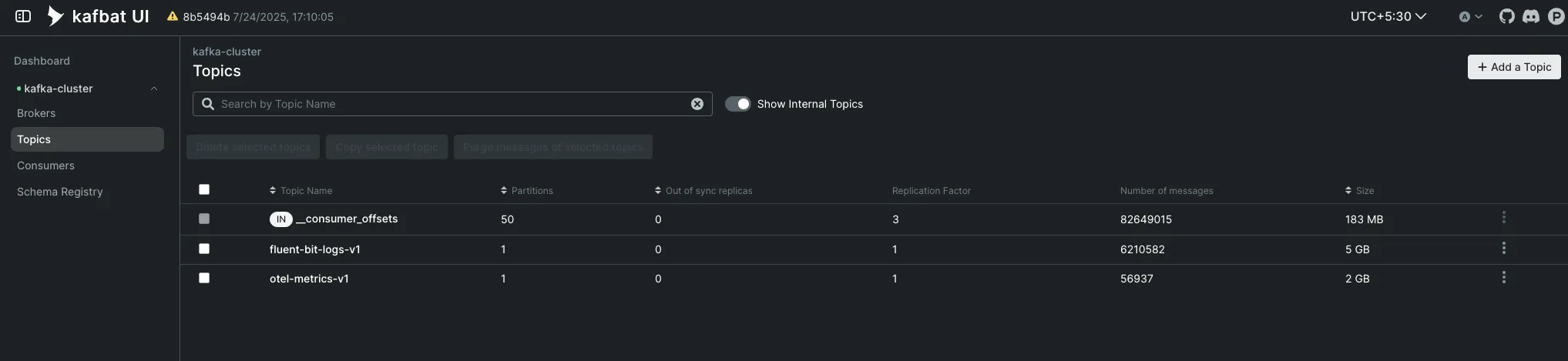The image size is (1568, 361).
Task: Open actions menu for fluent-bit-logs-v1
Action: pos(1503,248)
